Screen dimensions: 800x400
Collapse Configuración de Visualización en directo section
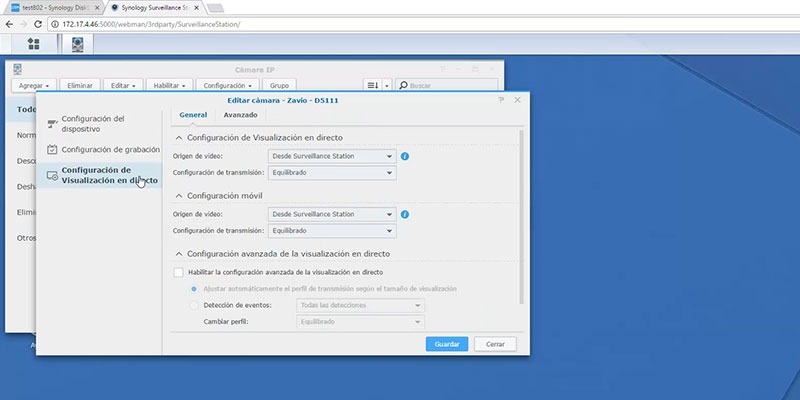(179, 138)
